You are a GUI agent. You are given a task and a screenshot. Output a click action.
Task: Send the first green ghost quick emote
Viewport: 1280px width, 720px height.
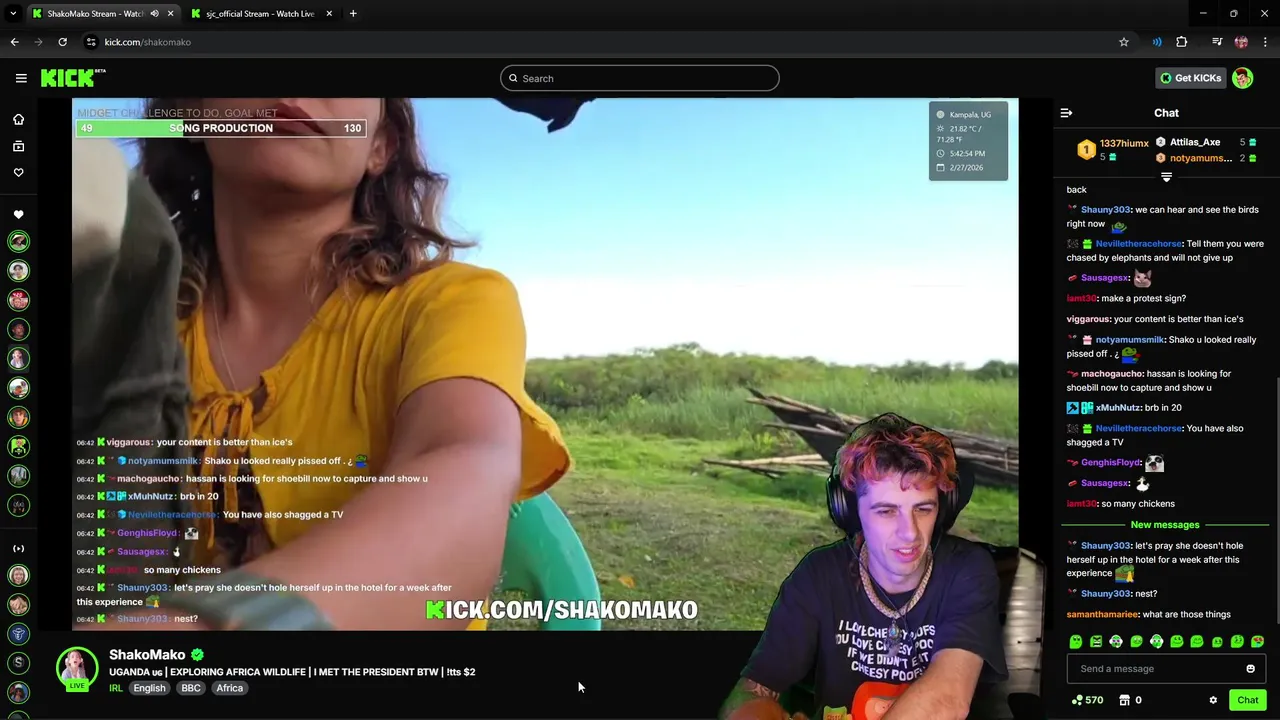point(1075,642)
